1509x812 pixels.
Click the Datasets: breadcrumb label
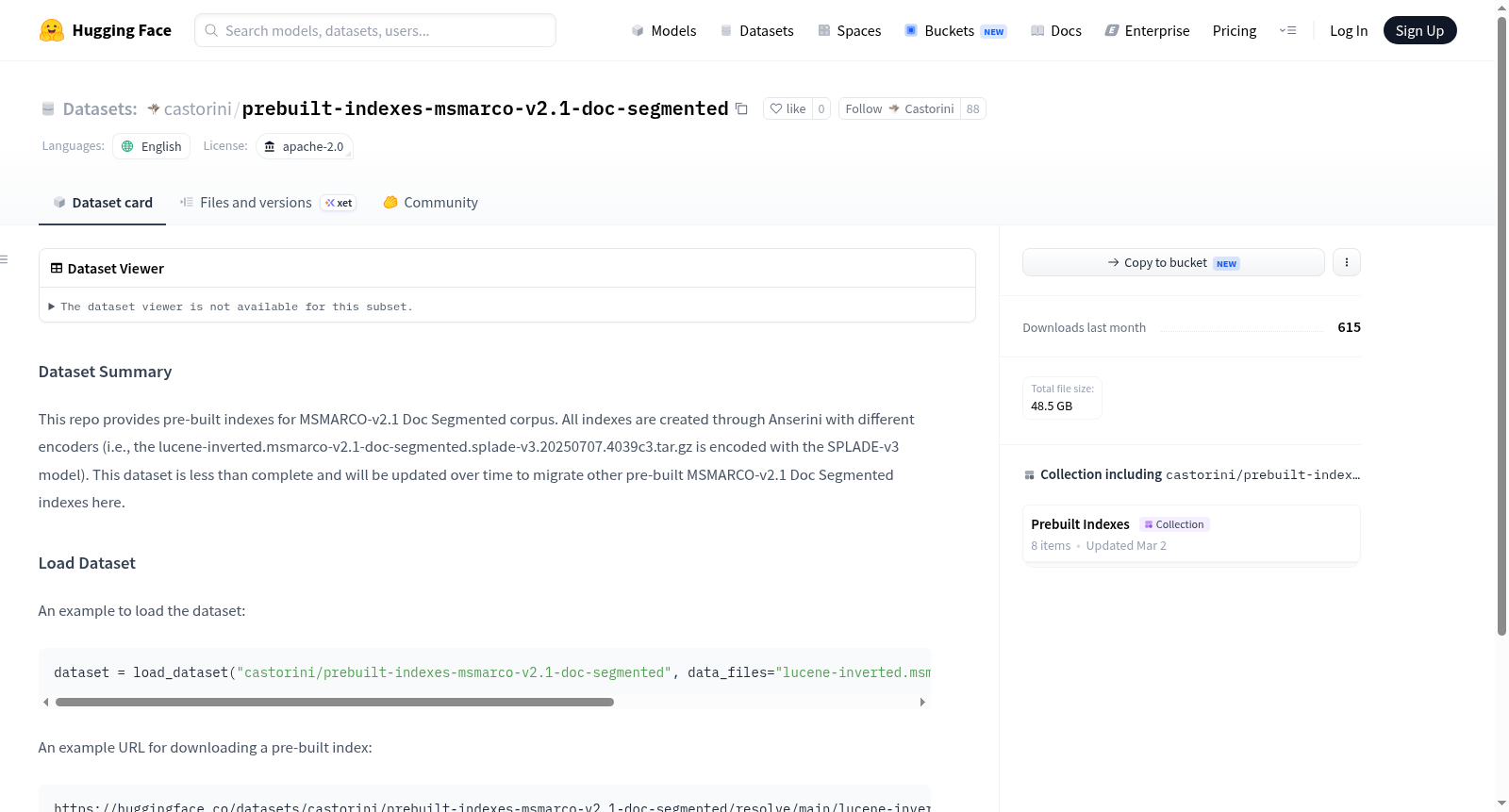point(100,108)
